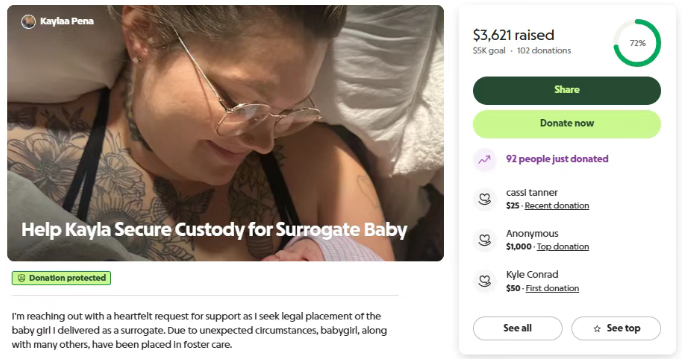Click the Donate now button

pyautogui.click(x=567, y=124)
